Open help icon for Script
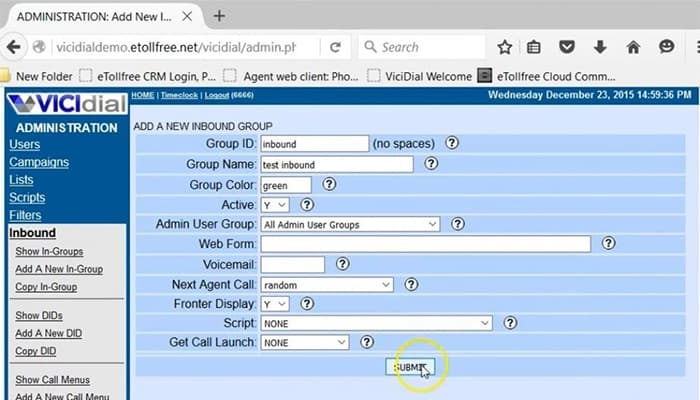The image size is (700, 400). pyautogui.click(x=510, y=323)
